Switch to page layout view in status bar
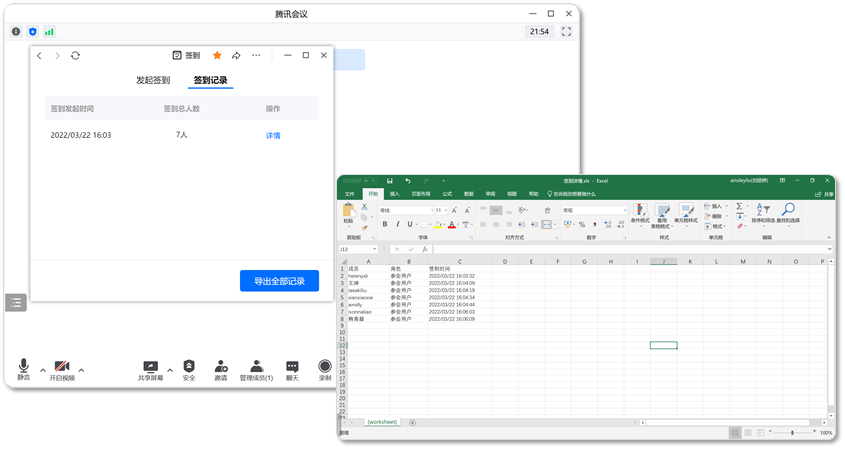Viewport: 845px width, 449px height. (748, 432)
